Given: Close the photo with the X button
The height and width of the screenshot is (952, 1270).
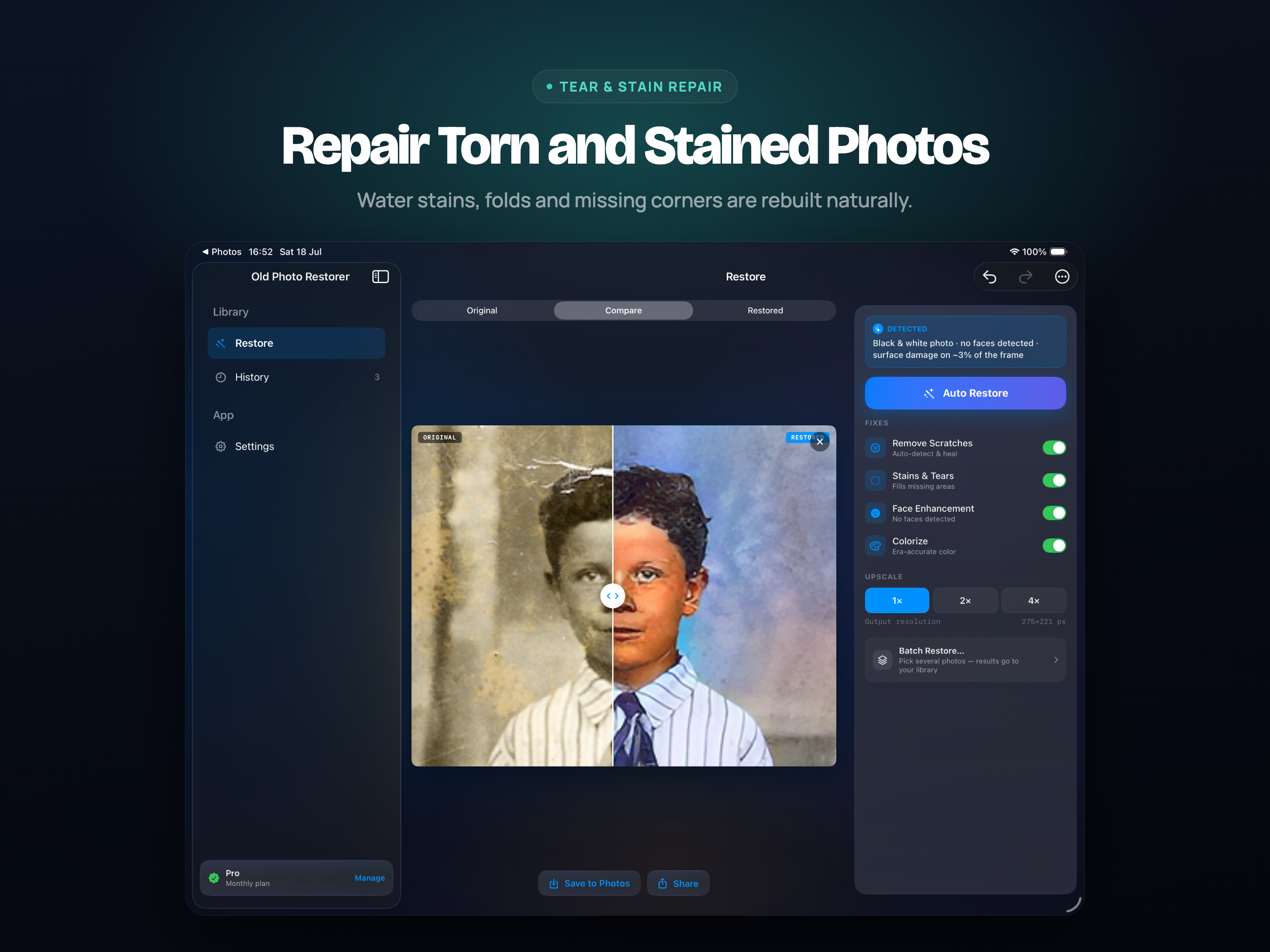Looking at the screenshot, I should point(819,442).
